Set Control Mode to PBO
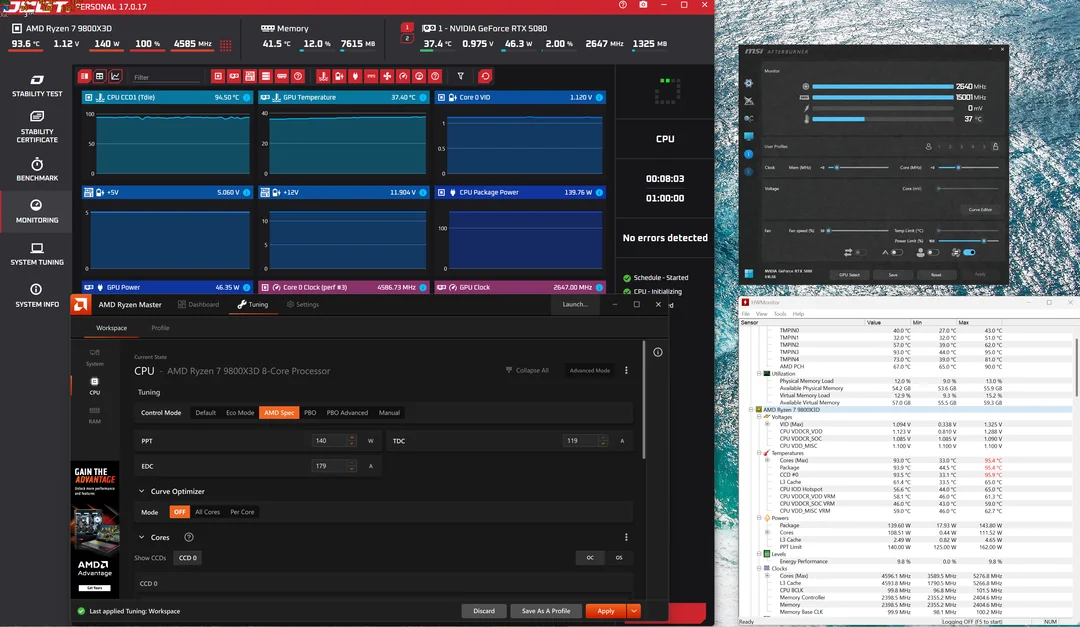Viewport: 1080px width, 627px height. 310,413
